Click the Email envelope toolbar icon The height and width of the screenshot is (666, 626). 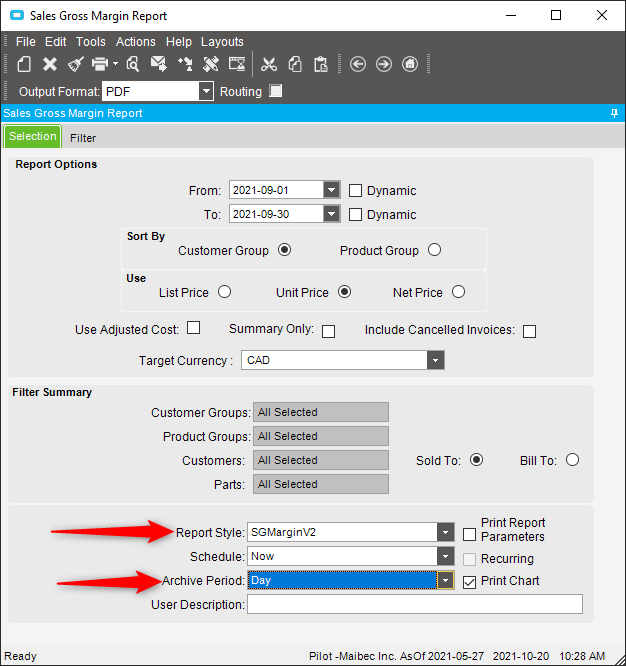click(159, 64)
